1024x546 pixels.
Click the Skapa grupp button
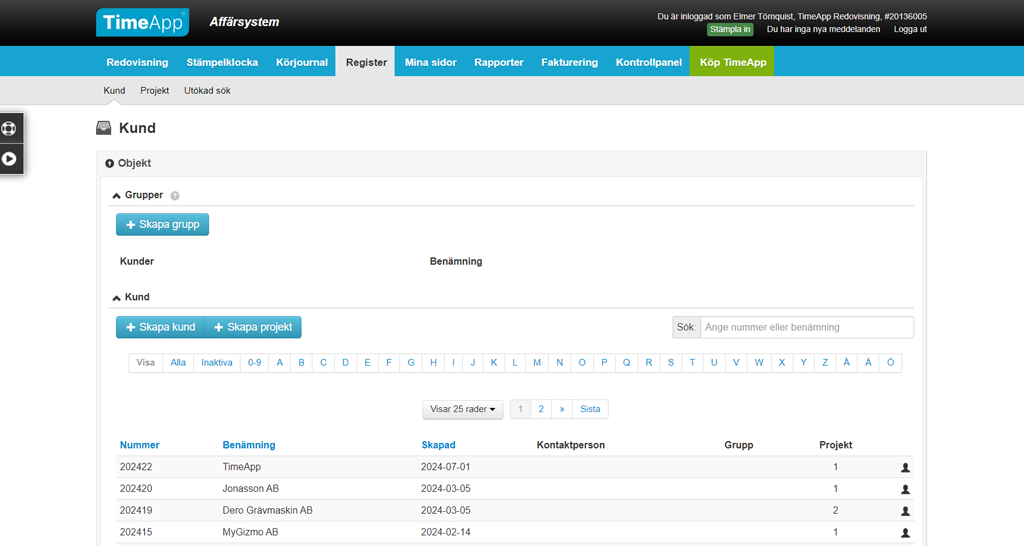point(162,225)
